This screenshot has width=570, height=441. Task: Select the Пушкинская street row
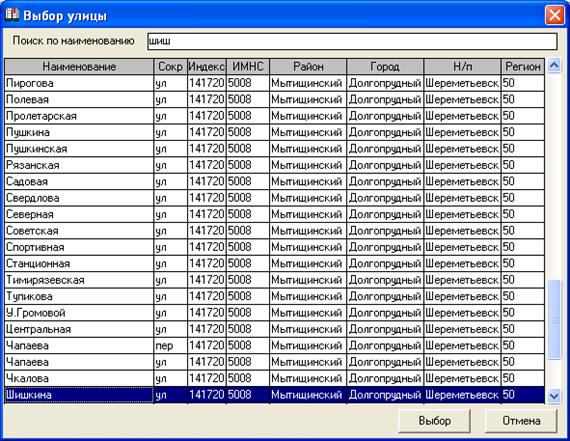pos(274,149)
